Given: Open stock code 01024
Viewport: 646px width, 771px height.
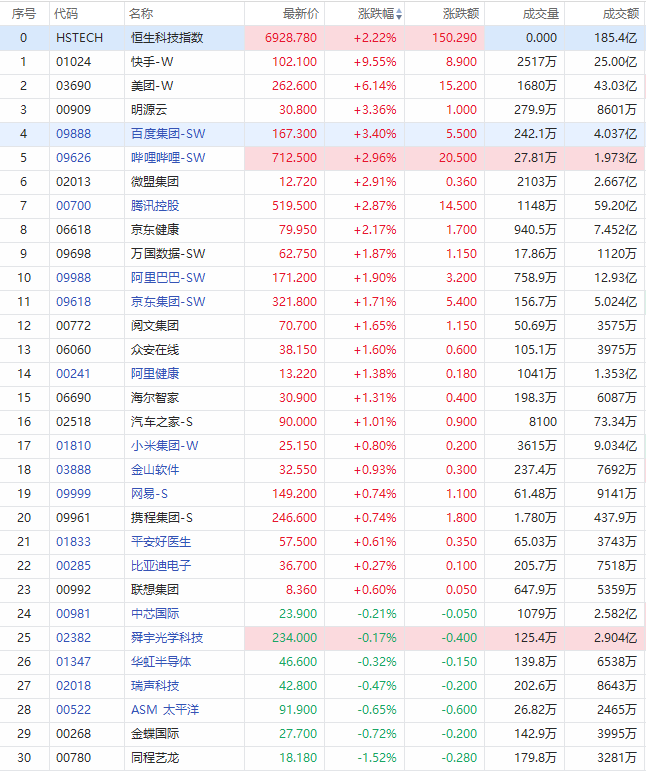Looking at the screenshot, I should (73, 62).
